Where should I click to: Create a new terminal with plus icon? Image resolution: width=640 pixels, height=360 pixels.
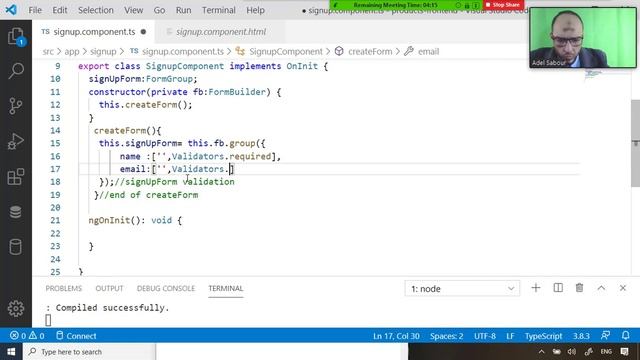[x=536, y=288]
